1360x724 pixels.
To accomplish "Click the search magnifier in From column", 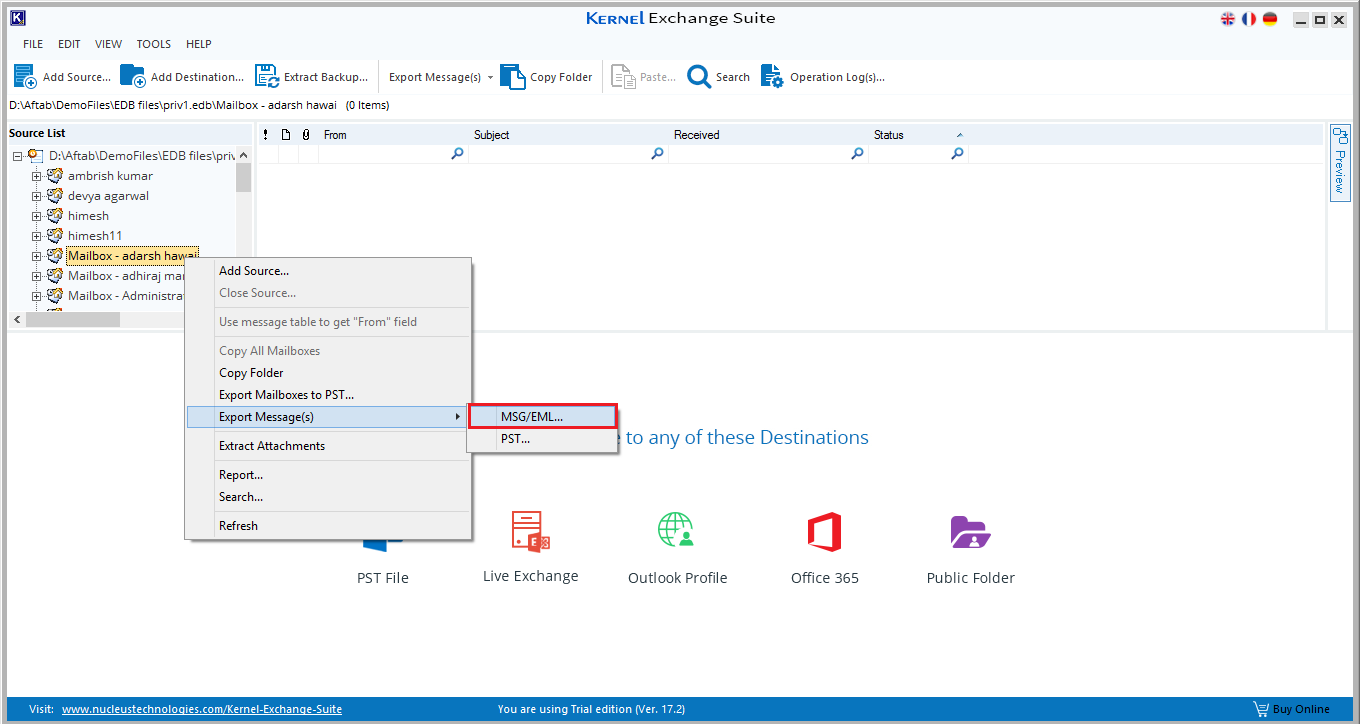I will tap(457, 154).
